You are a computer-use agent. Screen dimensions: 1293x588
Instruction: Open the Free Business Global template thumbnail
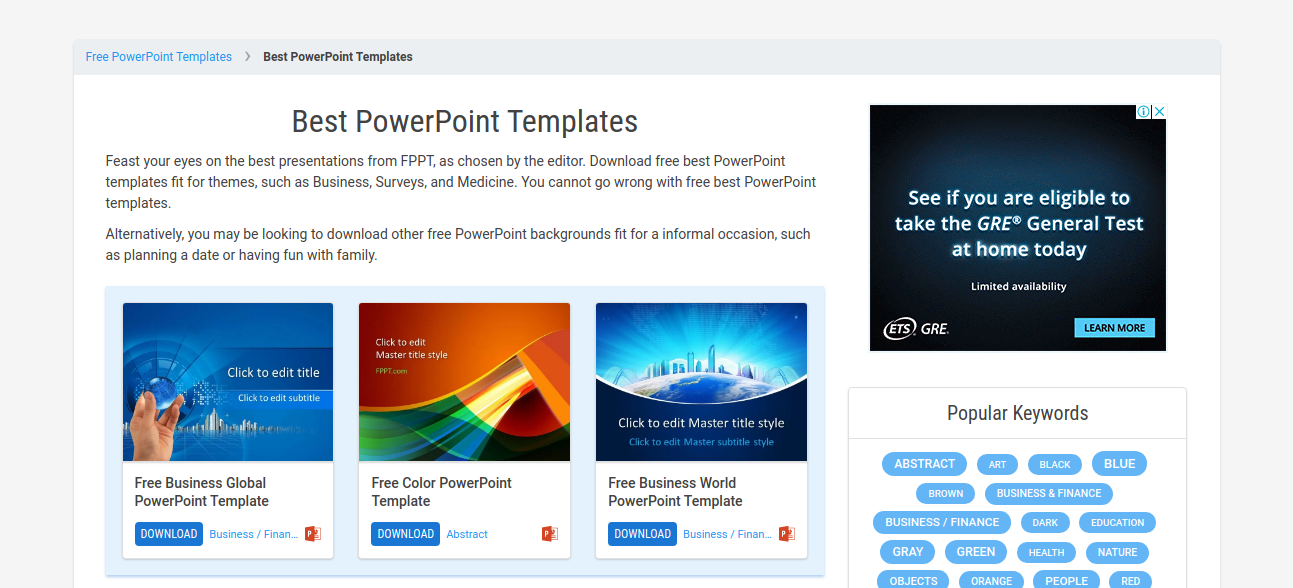pos(228,382)
